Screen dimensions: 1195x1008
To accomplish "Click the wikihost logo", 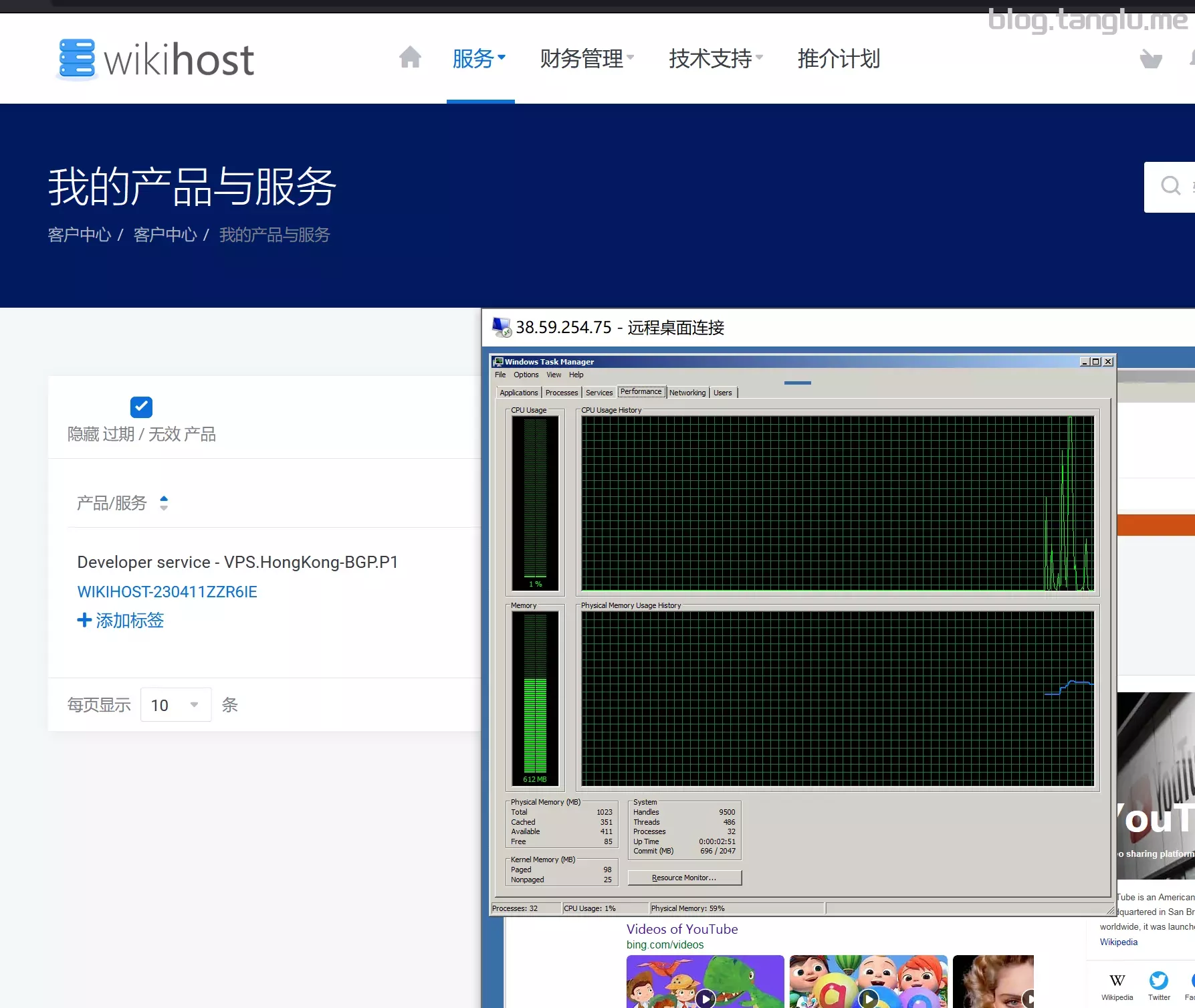I will tap(156, 60).
